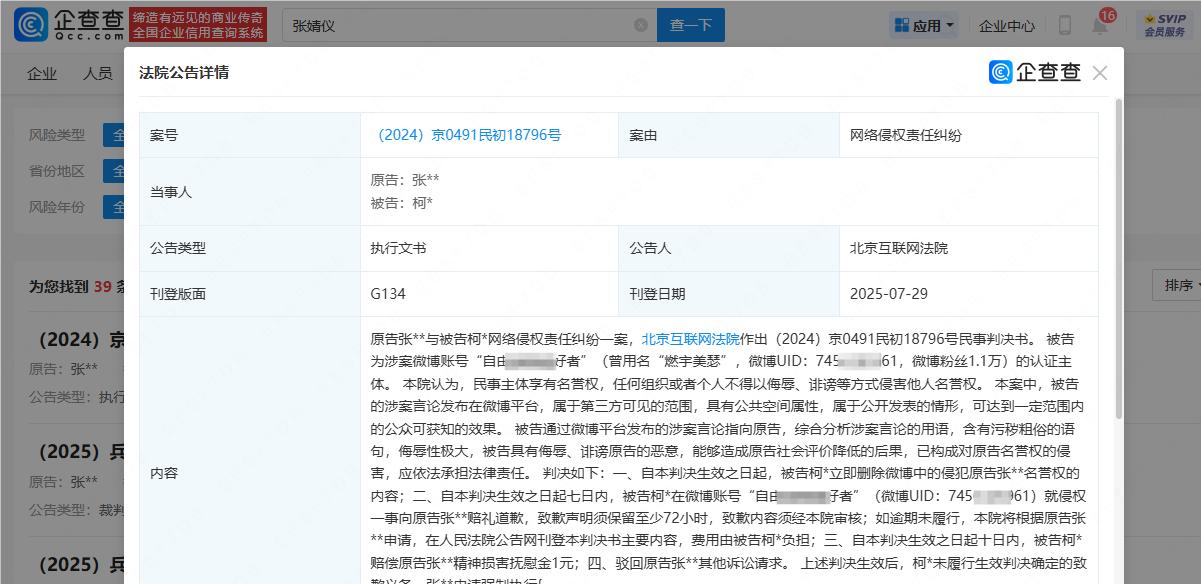This screenshot has height=584, width=1201.
Task: Click the 风险类型 filter label
Action: point(57,135)
